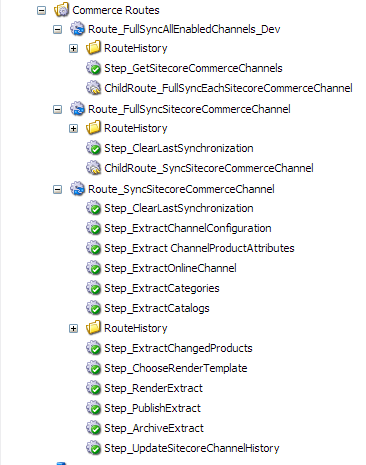Image resolution: width=366 pixels, height=465 pixels.
Task: Click the Step_GetSitecoreCommerceChannels gear icon
Action: [93, 68]
